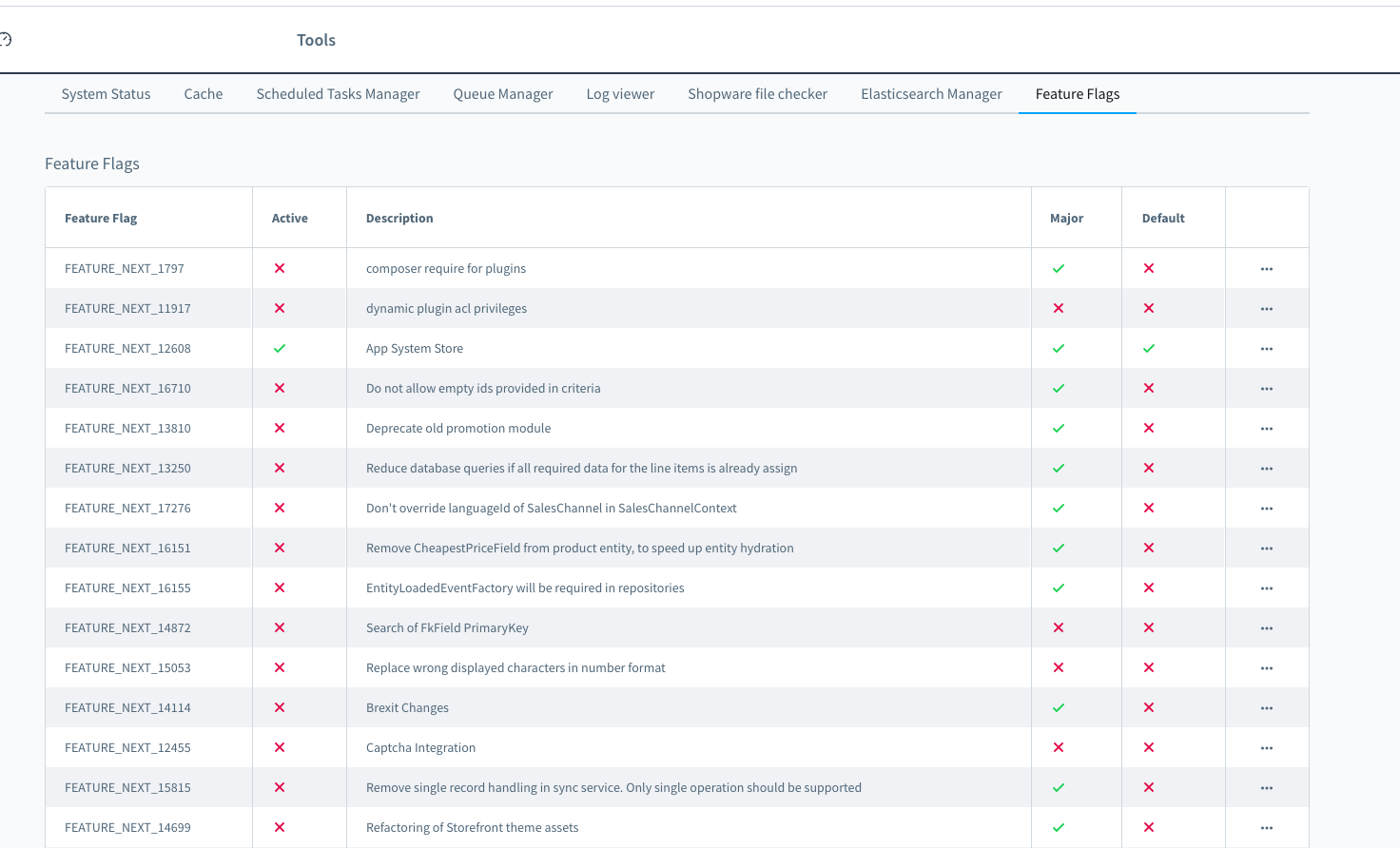Expand the row options for FEATURE_NEXT_17276
Viewport: 1400px width, 848px height.
pos(1266,509)
